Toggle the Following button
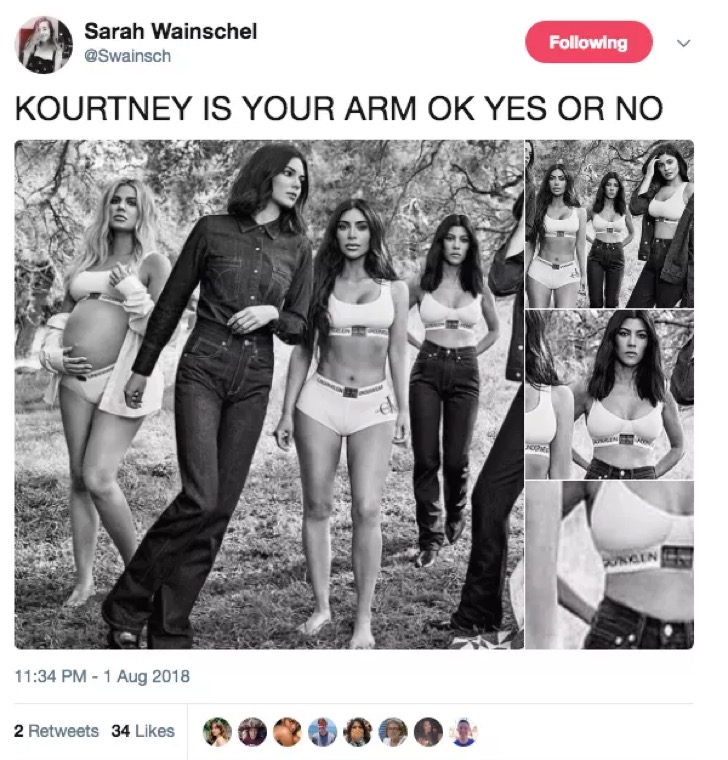 click(x=588, y=42)
